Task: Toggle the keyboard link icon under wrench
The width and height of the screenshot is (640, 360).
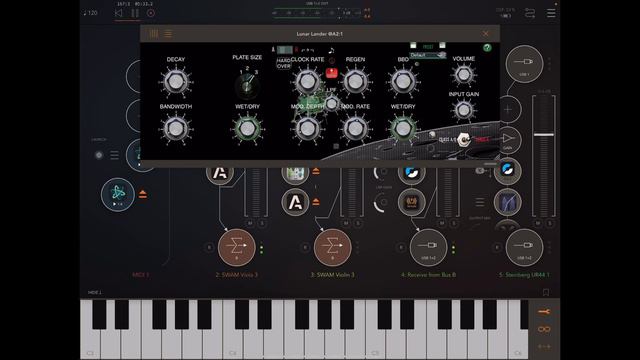Action: [x=544, y=329]
